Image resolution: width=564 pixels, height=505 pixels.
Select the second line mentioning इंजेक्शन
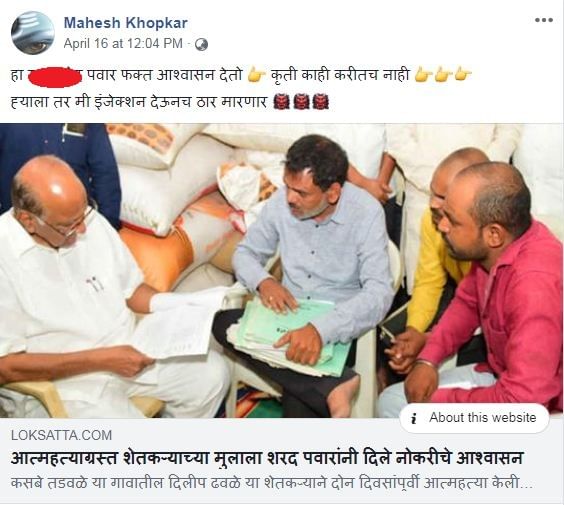(x=169, y=102)
